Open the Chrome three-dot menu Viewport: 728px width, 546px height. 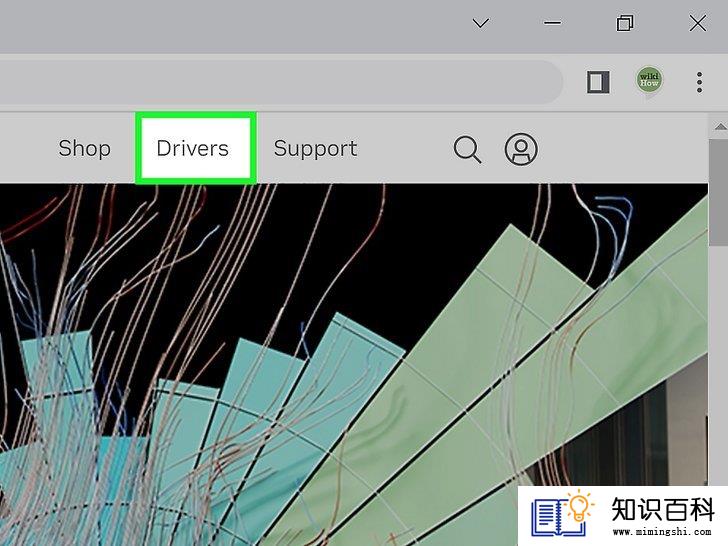pos(699,82)
